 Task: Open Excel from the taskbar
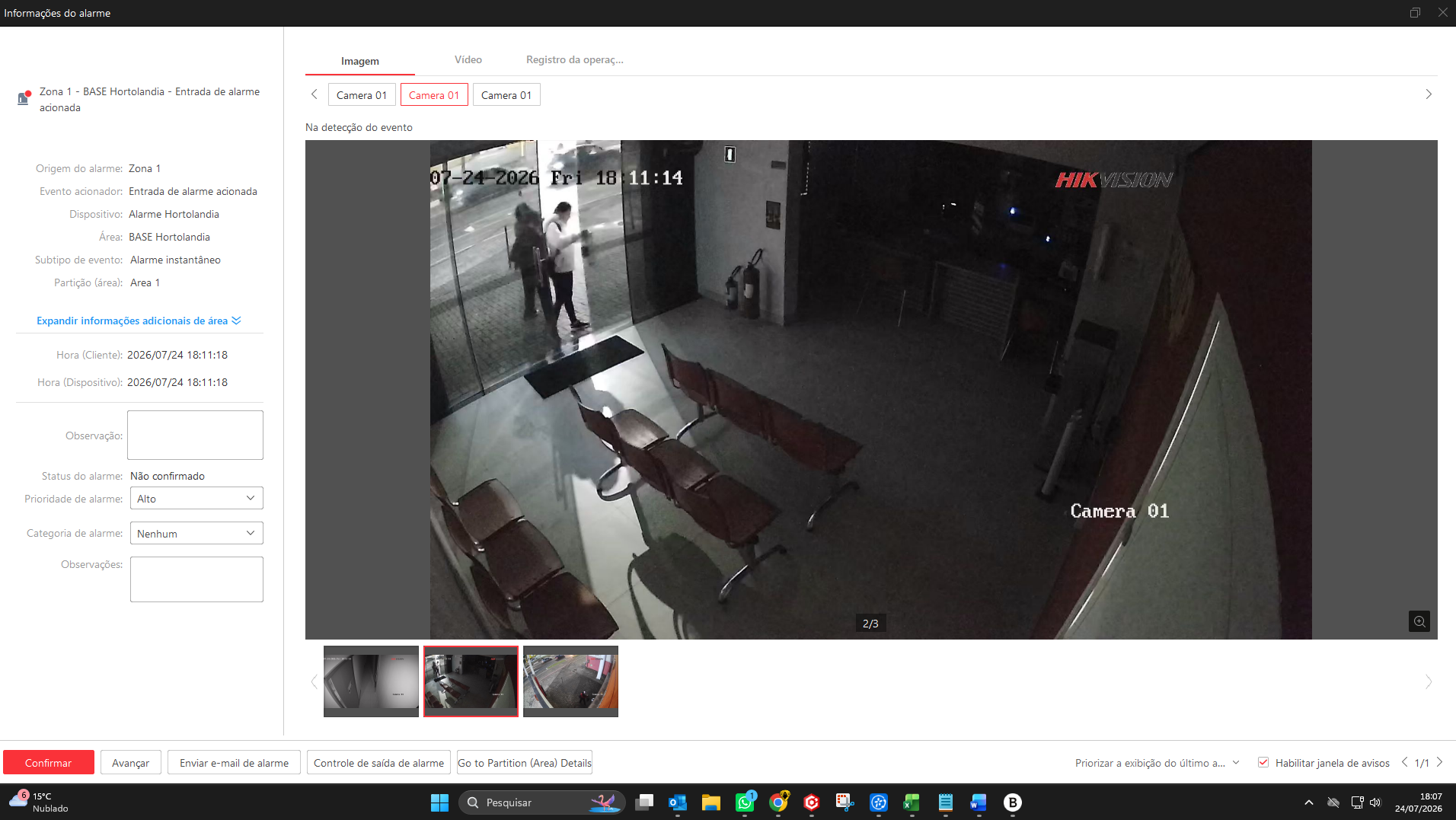912,802
